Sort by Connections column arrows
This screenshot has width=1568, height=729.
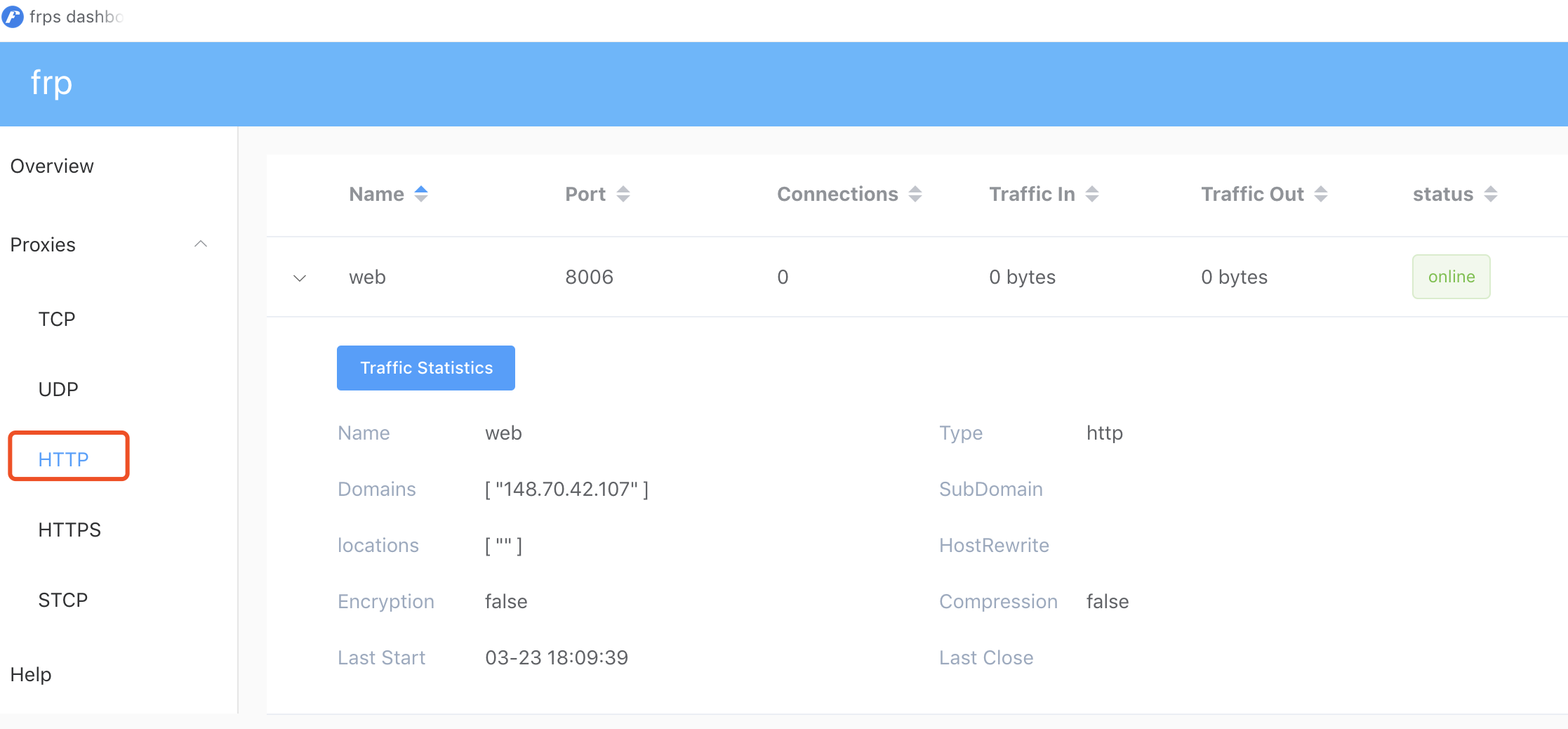915,194
